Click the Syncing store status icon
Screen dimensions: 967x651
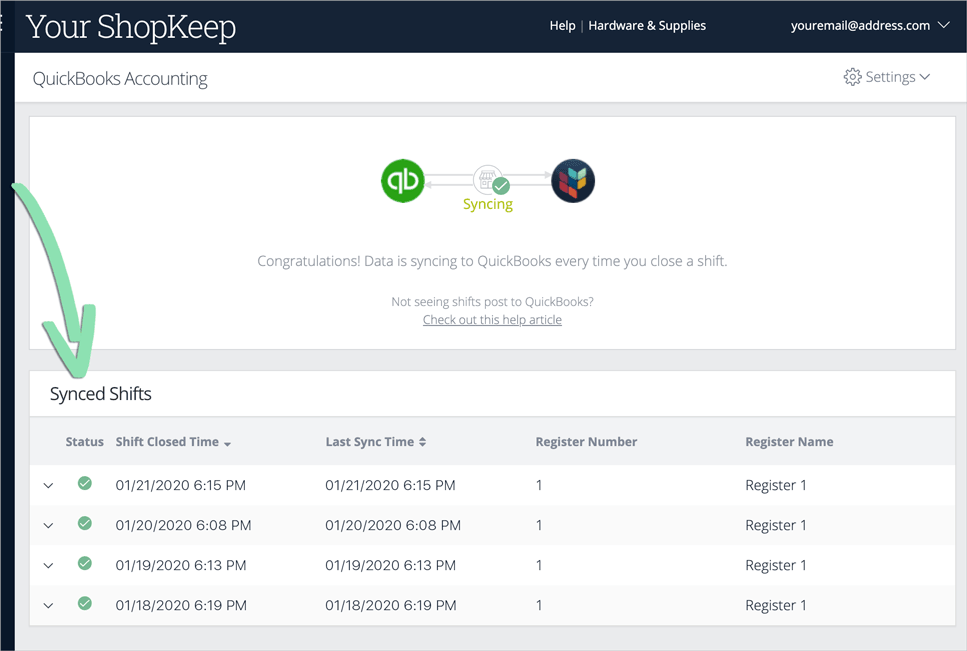[x=491, y=180]
